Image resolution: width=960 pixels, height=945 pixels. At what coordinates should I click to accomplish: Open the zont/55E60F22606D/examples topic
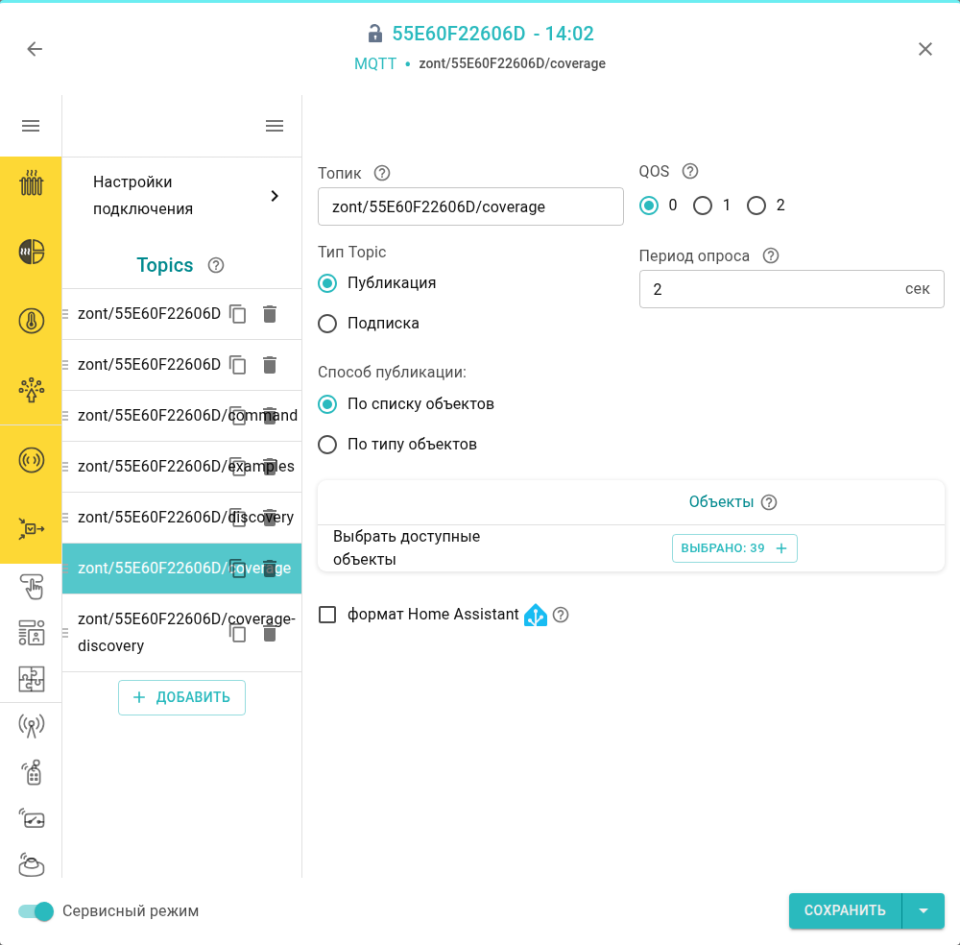[x=182, y=466]
